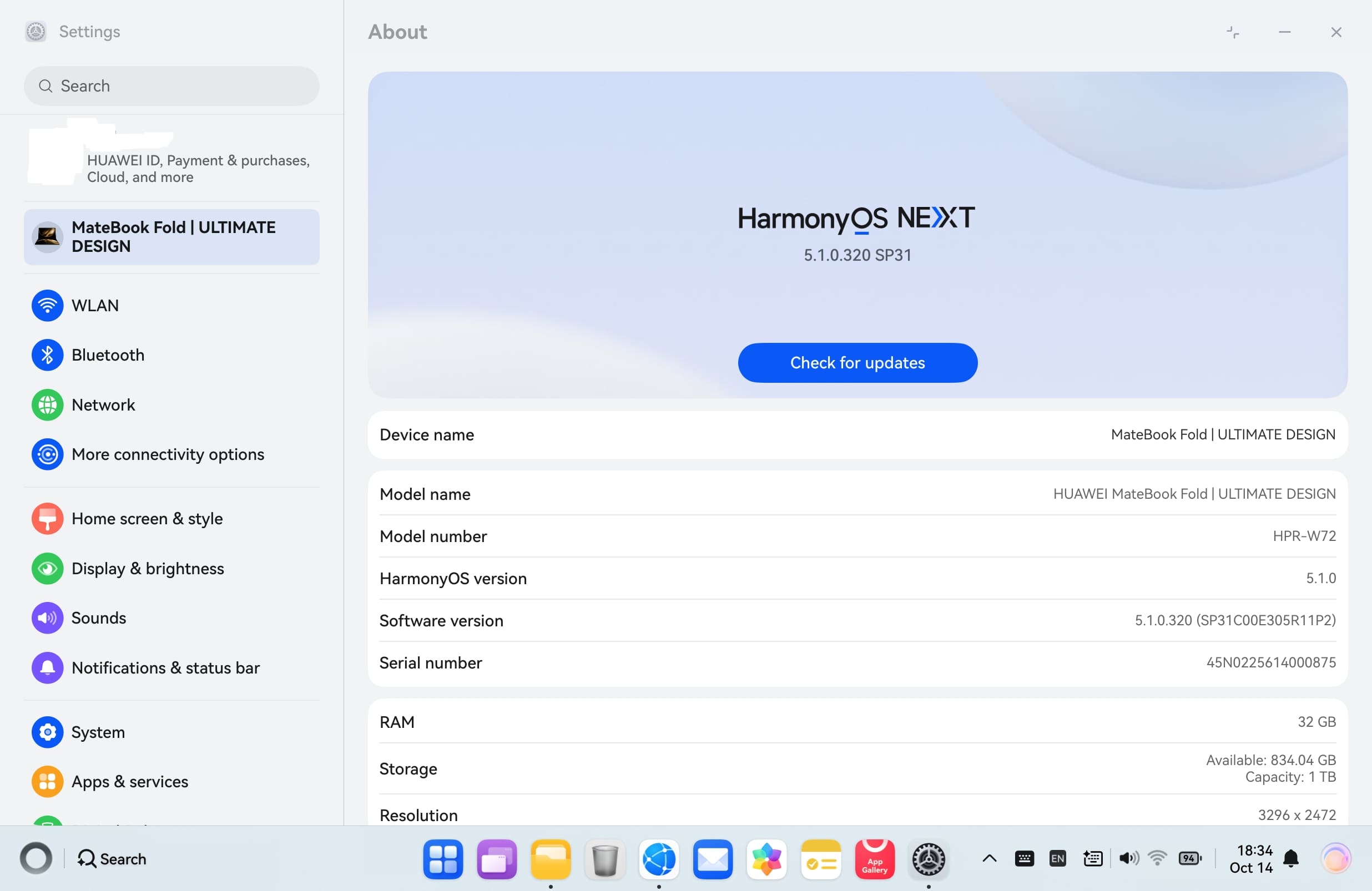Open More connectivity options

click(167, 454)
